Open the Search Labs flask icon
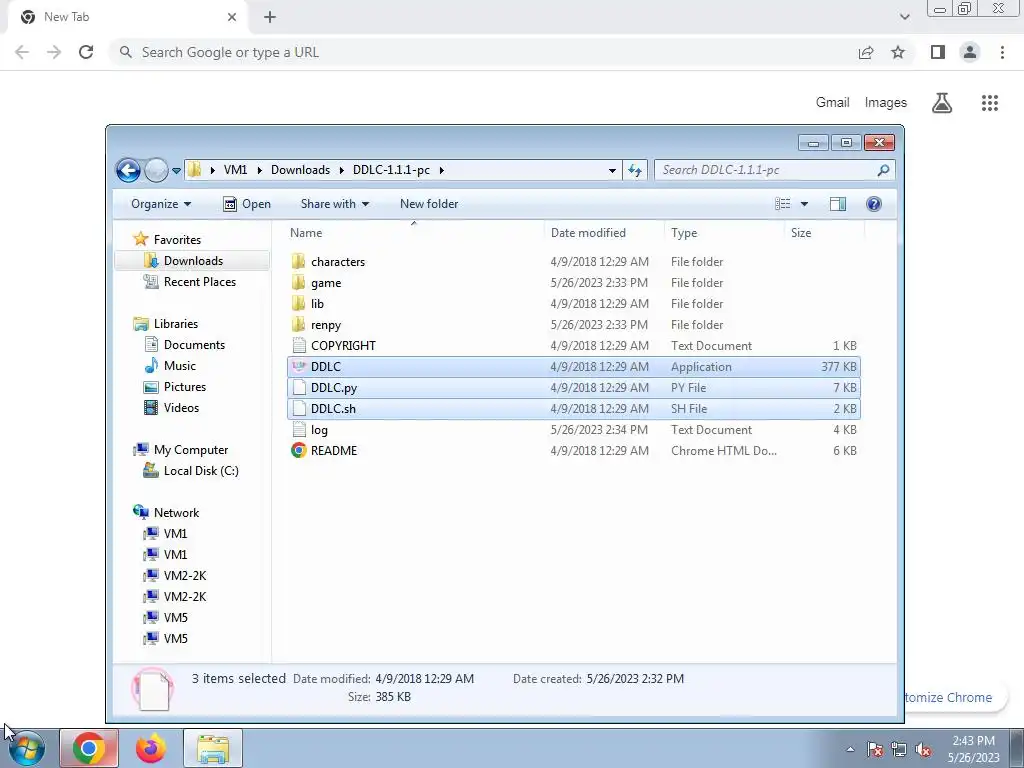 click(942, 103)
